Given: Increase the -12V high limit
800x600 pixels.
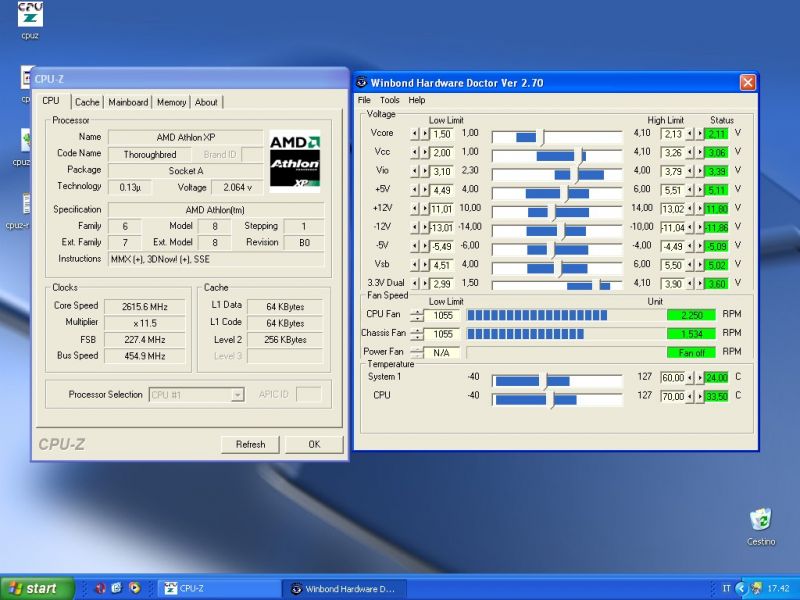Looking at the screenshot, I should pos(700,228).
